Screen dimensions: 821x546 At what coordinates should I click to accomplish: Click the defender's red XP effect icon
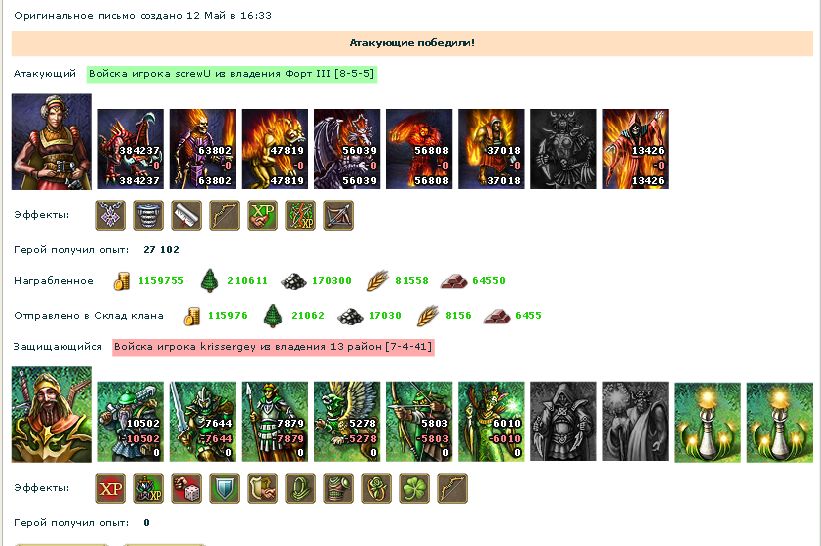110,488
